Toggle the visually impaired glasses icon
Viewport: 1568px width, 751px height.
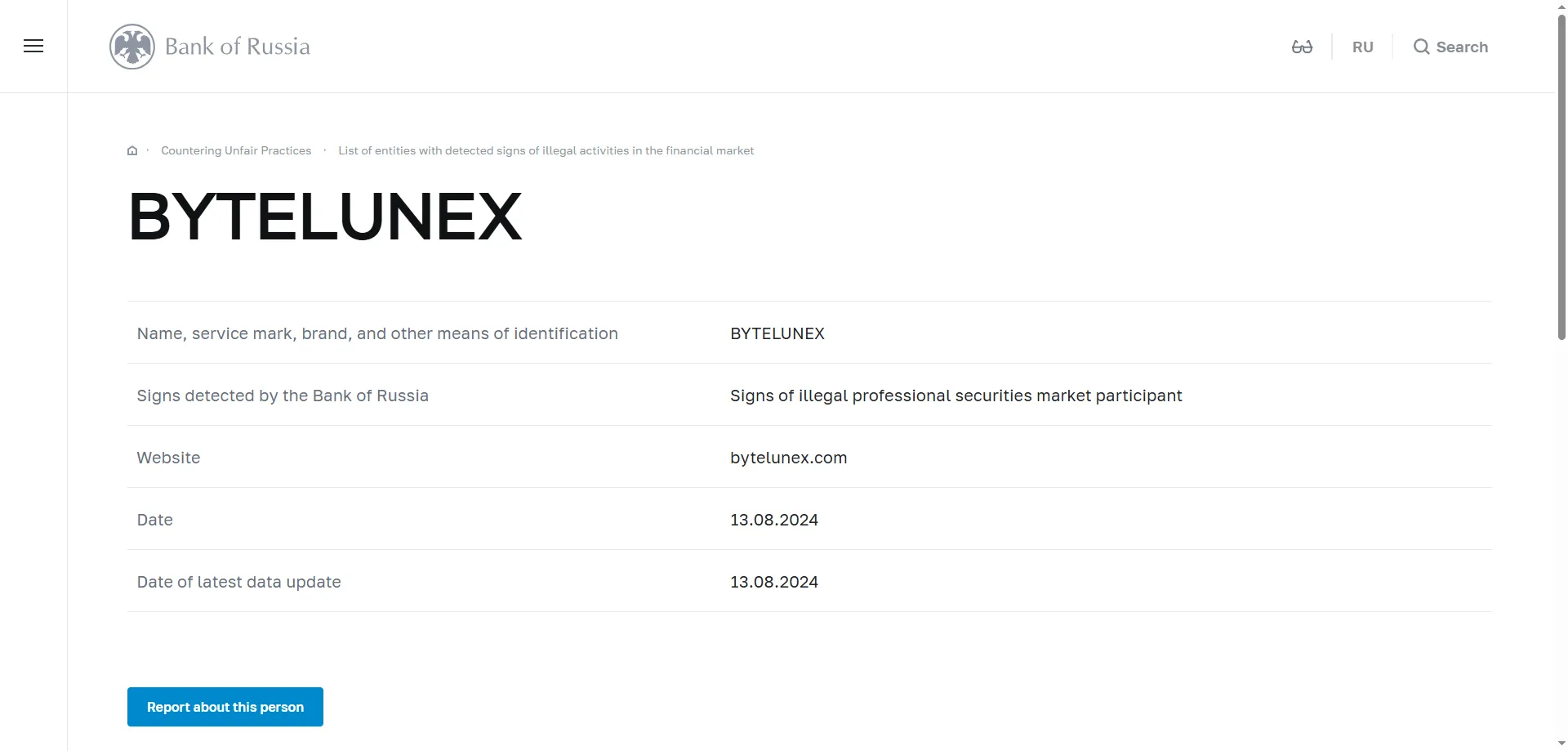[1302, 47]
